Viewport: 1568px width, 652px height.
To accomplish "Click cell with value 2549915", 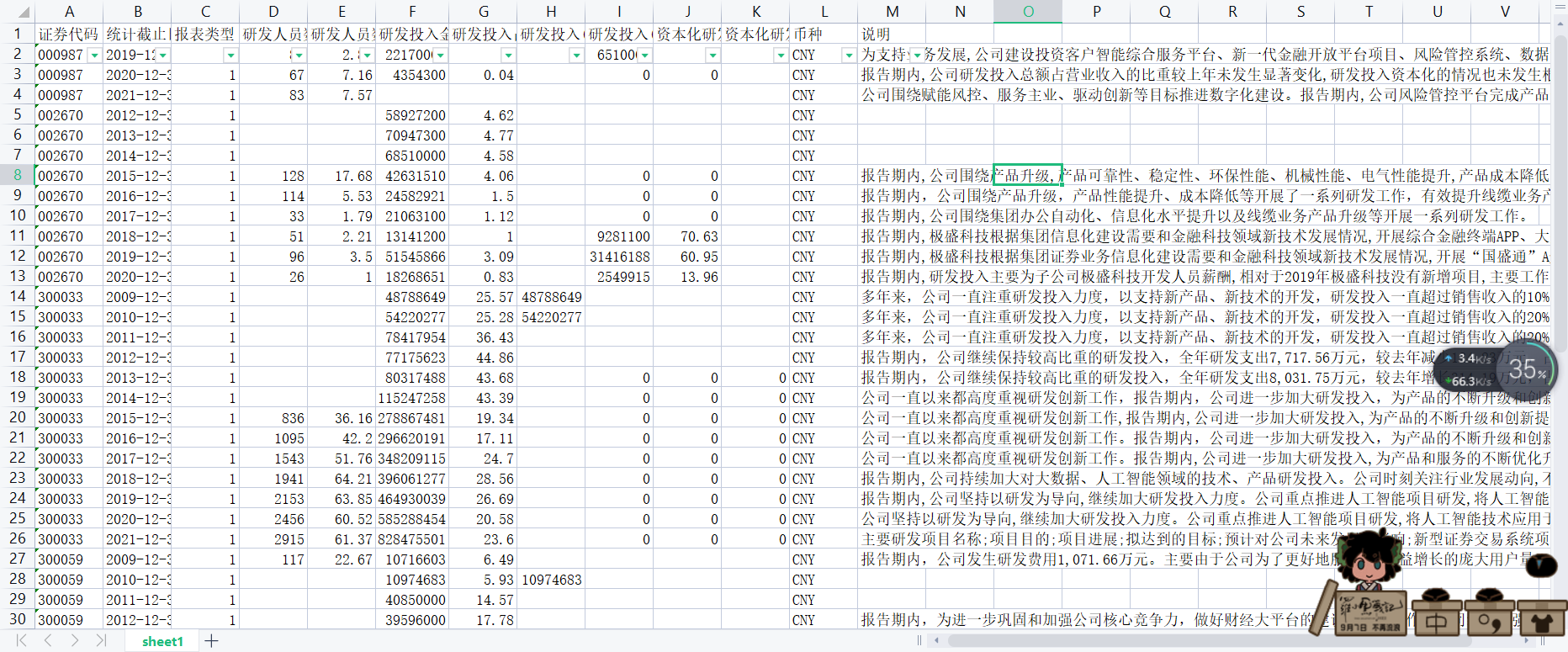I will click(x=619, y=277).
